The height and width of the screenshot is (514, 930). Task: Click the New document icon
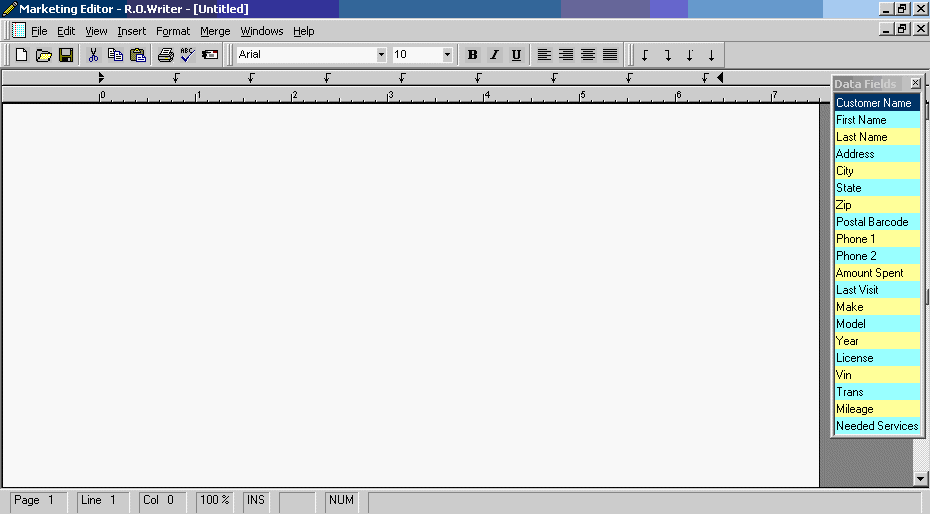[x=21, y=55]
